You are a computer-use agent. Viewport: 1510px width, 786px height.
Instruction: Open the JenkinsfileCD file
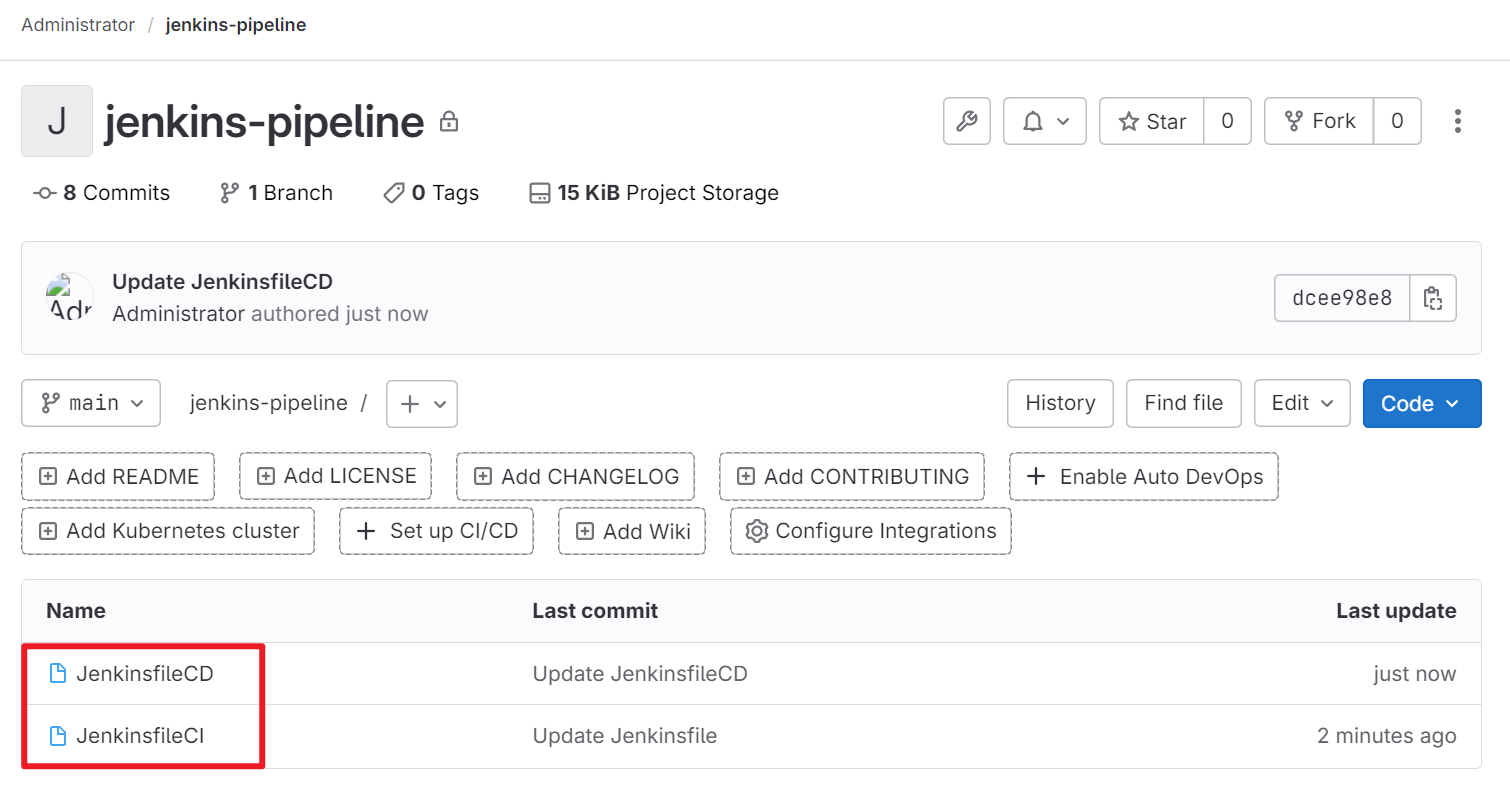[x=145, y=674]
